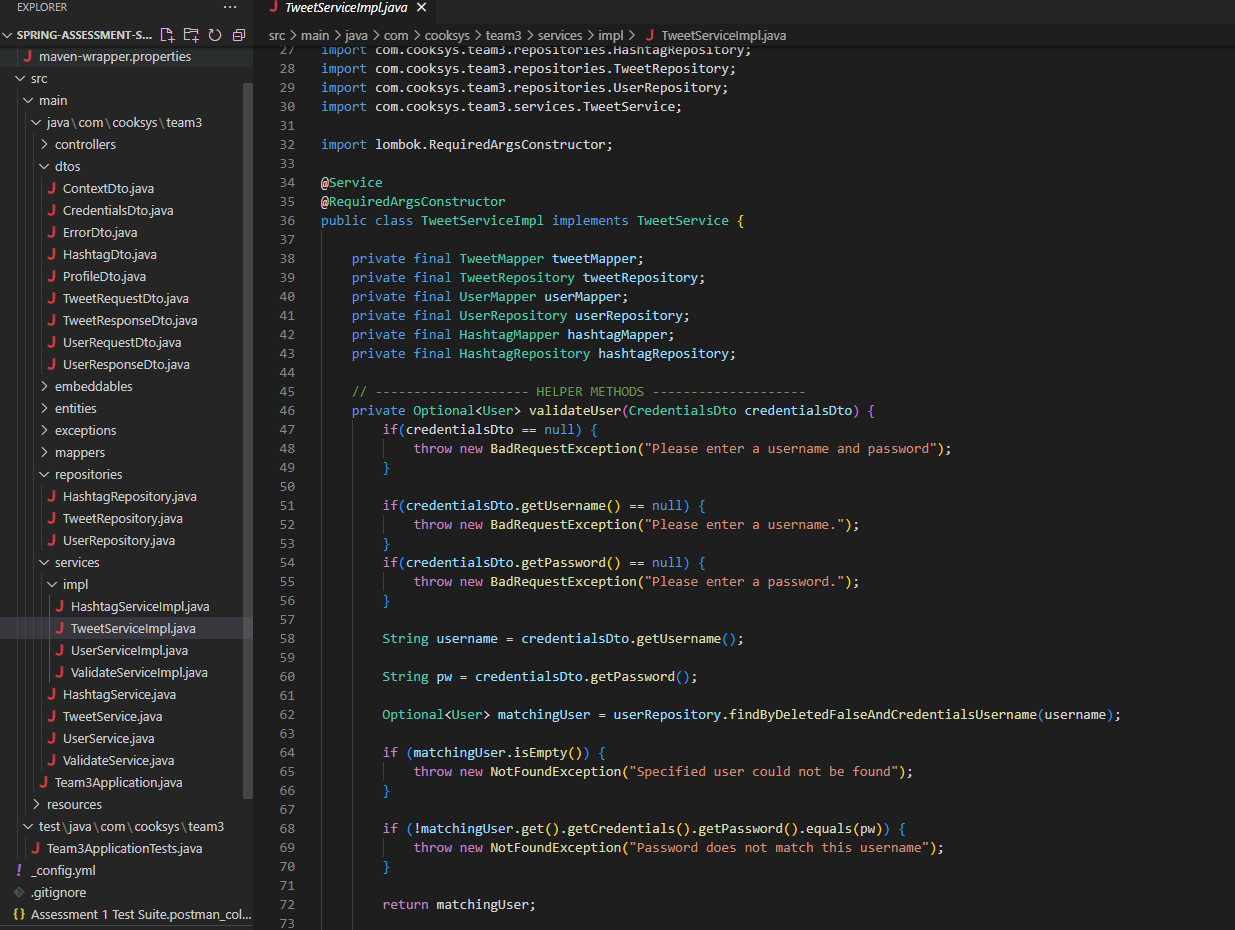Click the main breadcrumb segment

point(316,35)
